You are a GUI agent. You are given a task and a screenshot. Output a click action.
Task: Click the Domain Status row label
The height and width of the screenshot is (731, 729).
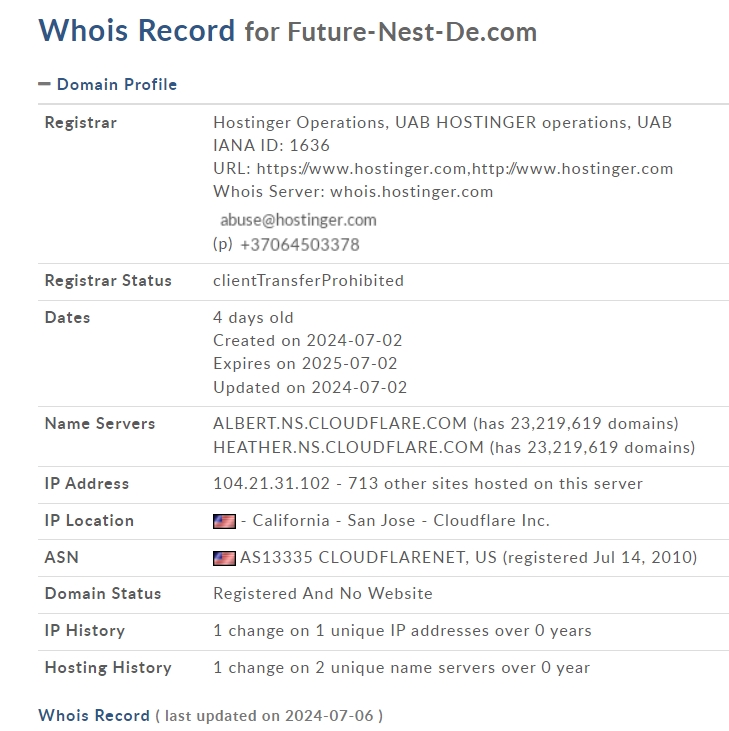point(103,593)
